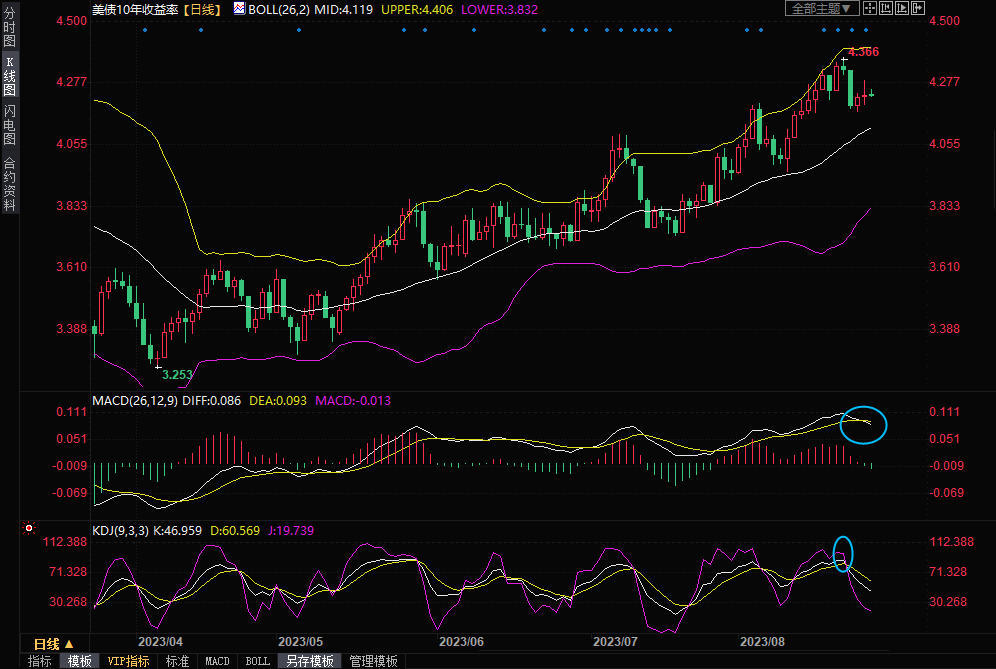Toggle the BOLL indicator button at bottom
996x669 pixels.
pos(257,661)
